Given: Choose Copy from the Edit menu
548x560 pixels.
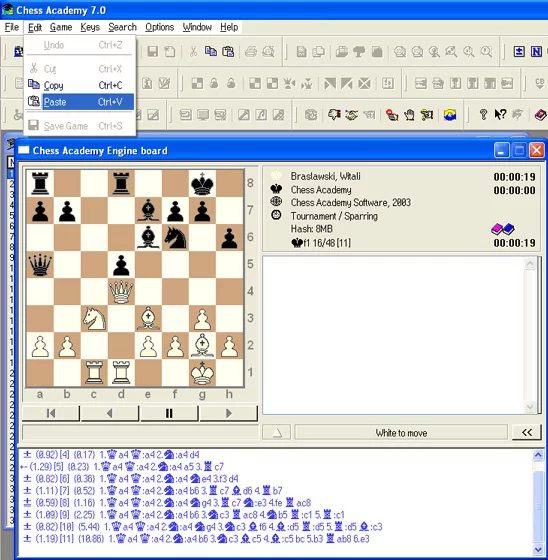Looking at the screenshot, I should (x=80, y=85).
